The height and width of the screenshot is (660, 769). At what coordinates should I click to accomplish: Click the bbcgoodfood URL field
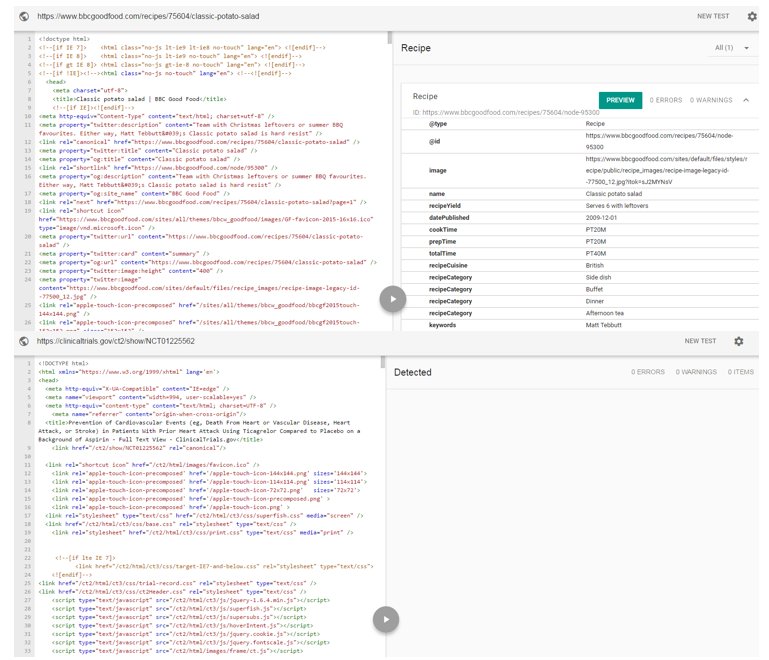pos(148,16)
